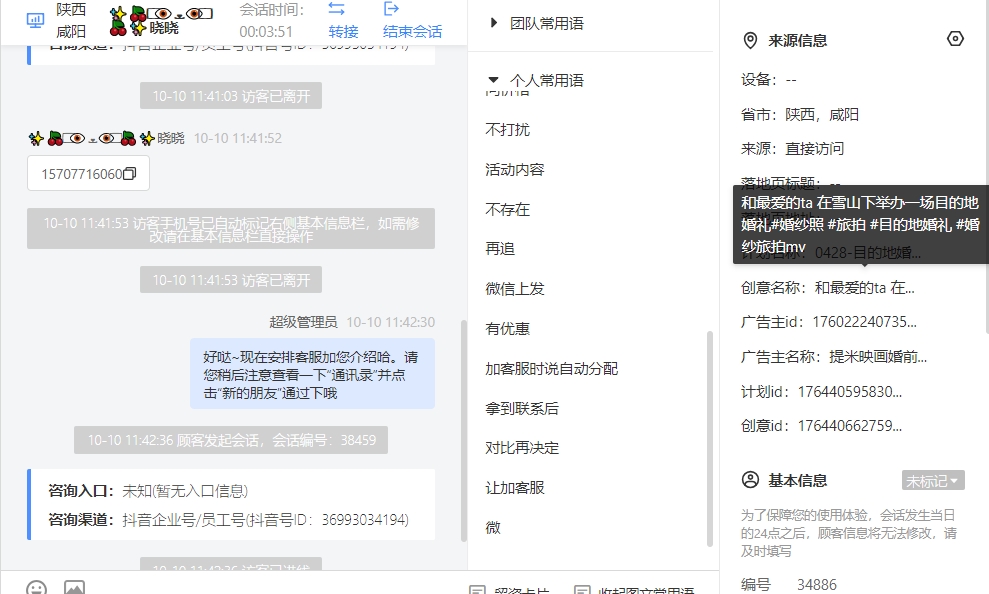This screenshot has height=594, width=989.
Task: Click the 广告主名称 提米映画 value
Action: [x=878, y=357]
